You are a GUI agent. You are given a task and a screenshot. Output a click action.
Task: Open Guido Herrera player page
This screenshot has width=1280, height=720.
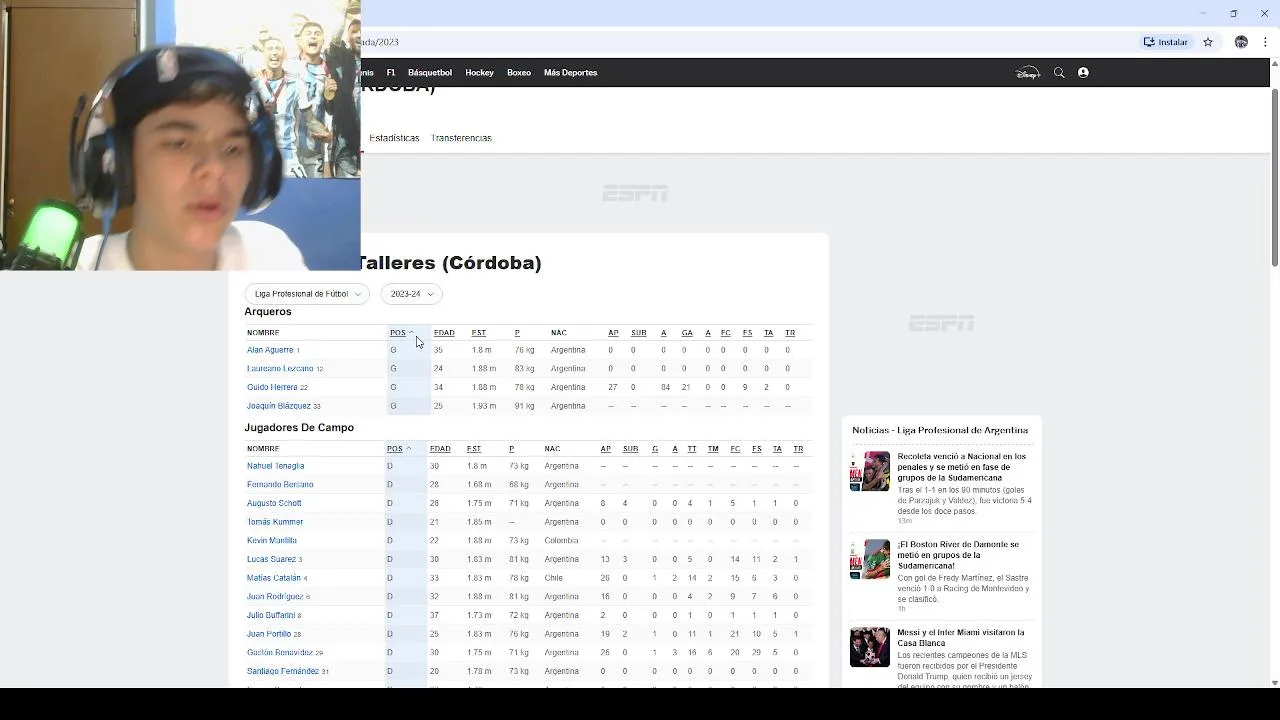(x=272, y=388)
